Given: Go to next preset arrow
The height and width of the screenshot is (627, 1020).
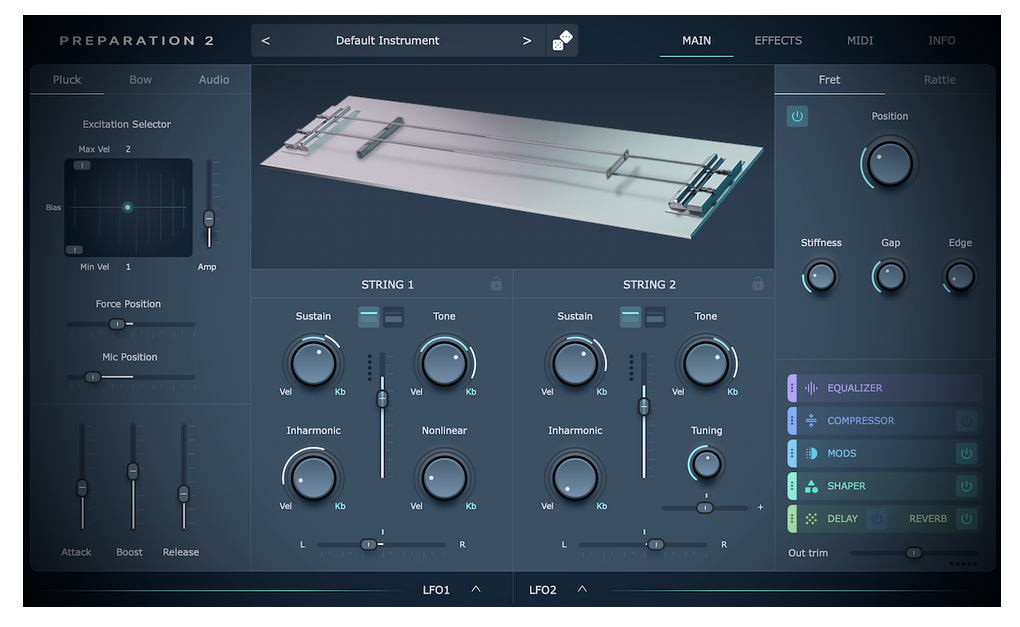Looking at the screenshot, I should click(527, 40).
